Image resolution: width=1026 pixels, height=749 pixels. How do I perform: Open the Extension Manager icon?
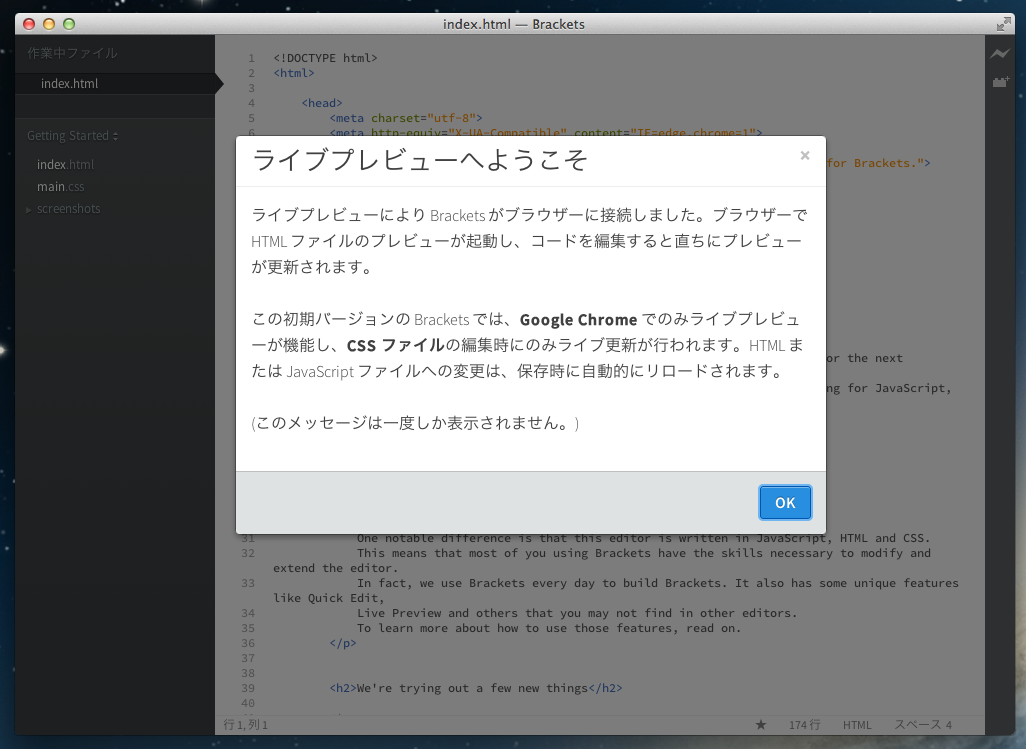click(999, 83)
